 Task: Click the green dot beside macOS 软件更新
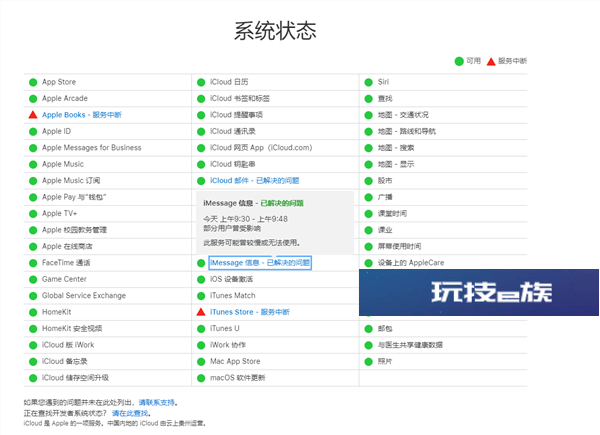(201, 378)
